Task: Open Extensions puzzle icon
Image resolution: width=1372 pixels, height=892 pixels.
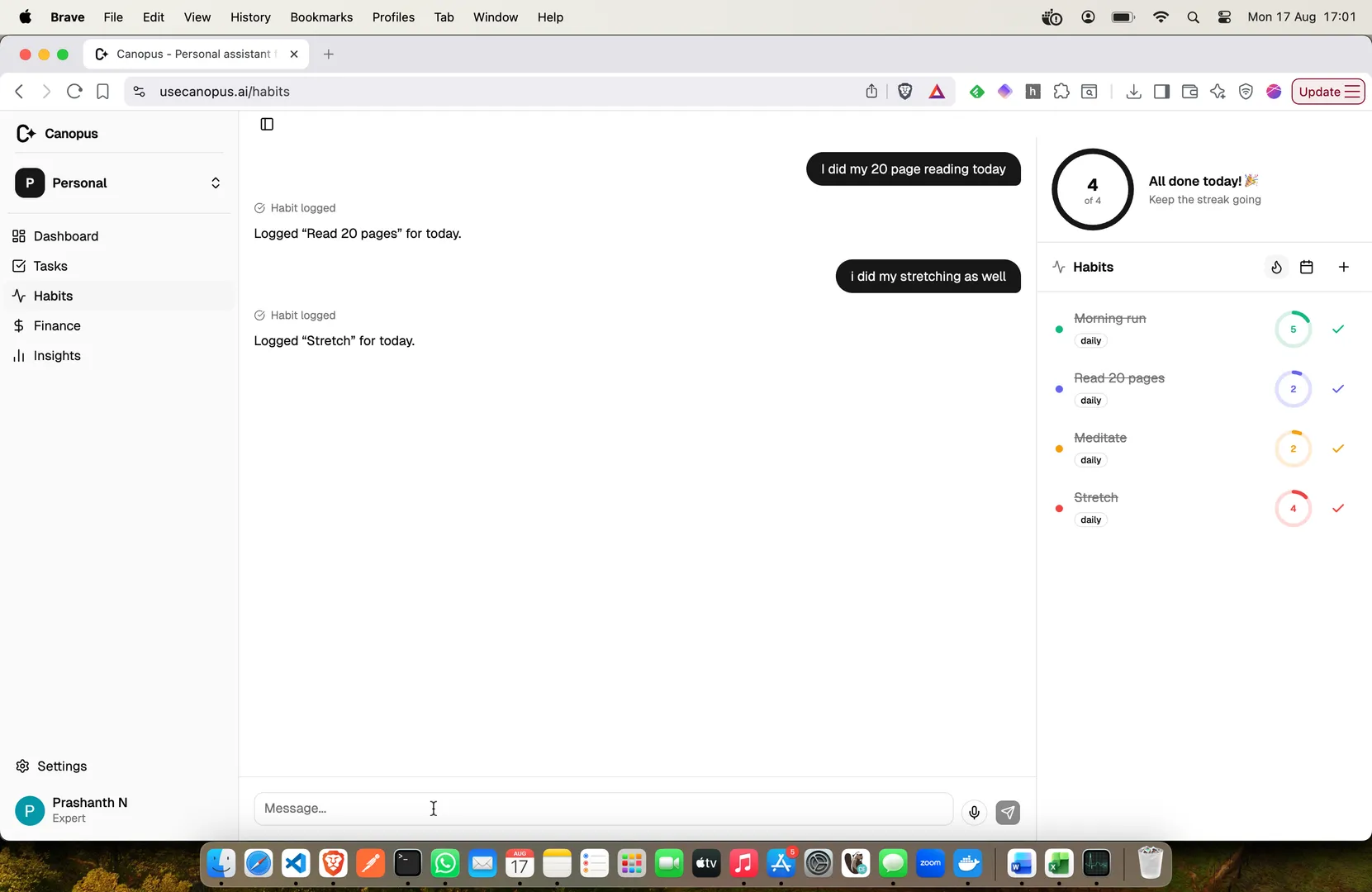Action: pos(1061,92)
